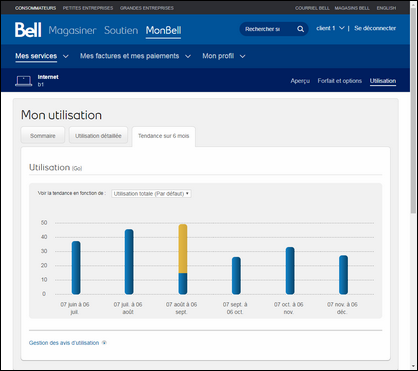418x371 pixels.
Task: Open Courriel Bell link
Action: pos(312,8)
